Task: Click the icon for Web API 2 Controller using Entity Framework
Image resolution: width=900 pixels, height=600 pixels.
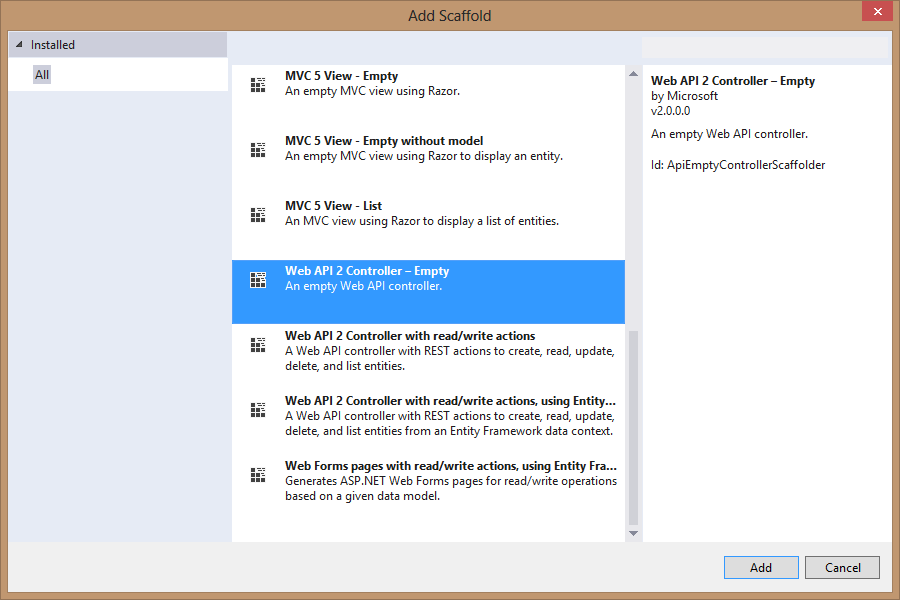Action: 258,409
